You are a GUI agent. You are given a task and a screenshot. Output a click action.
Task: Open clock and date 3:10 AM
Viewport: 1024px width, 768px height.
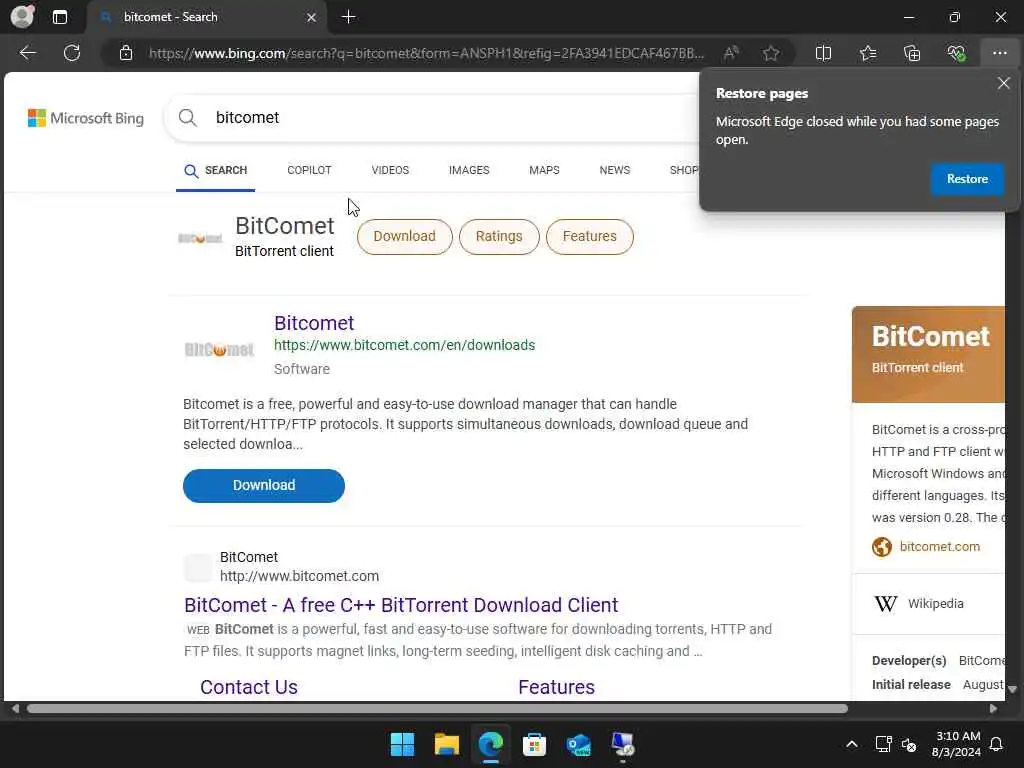click(x=957, y=744)
